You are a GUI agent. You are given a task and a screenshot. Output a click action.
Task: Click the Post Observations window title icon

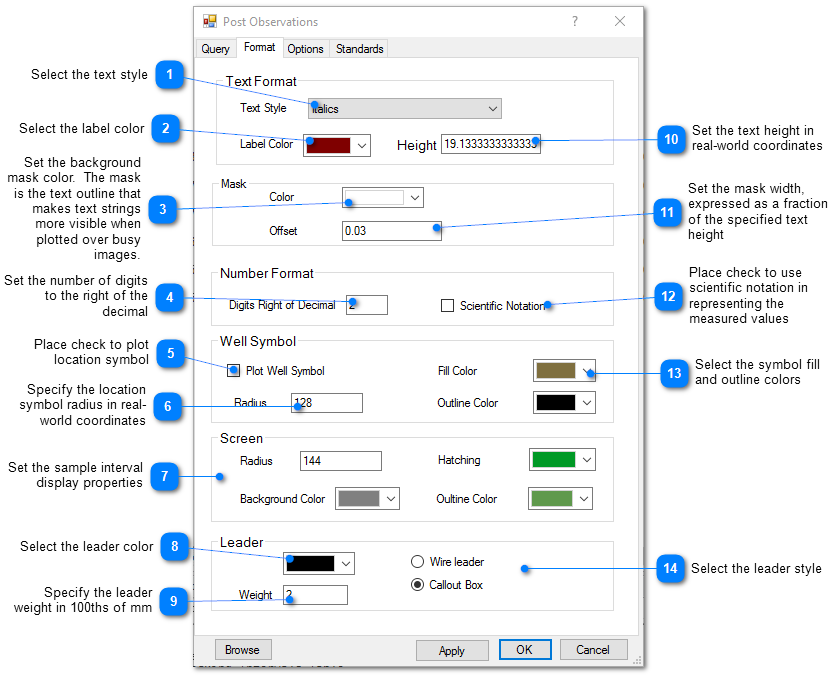(x=210, y=21)
